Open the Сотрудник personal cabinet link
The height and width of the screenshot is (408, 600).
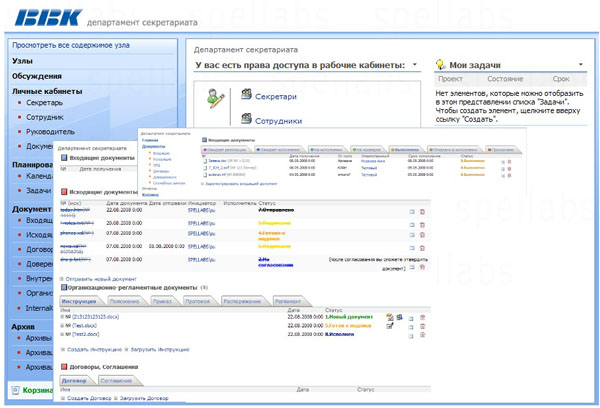tap(45, 117)
